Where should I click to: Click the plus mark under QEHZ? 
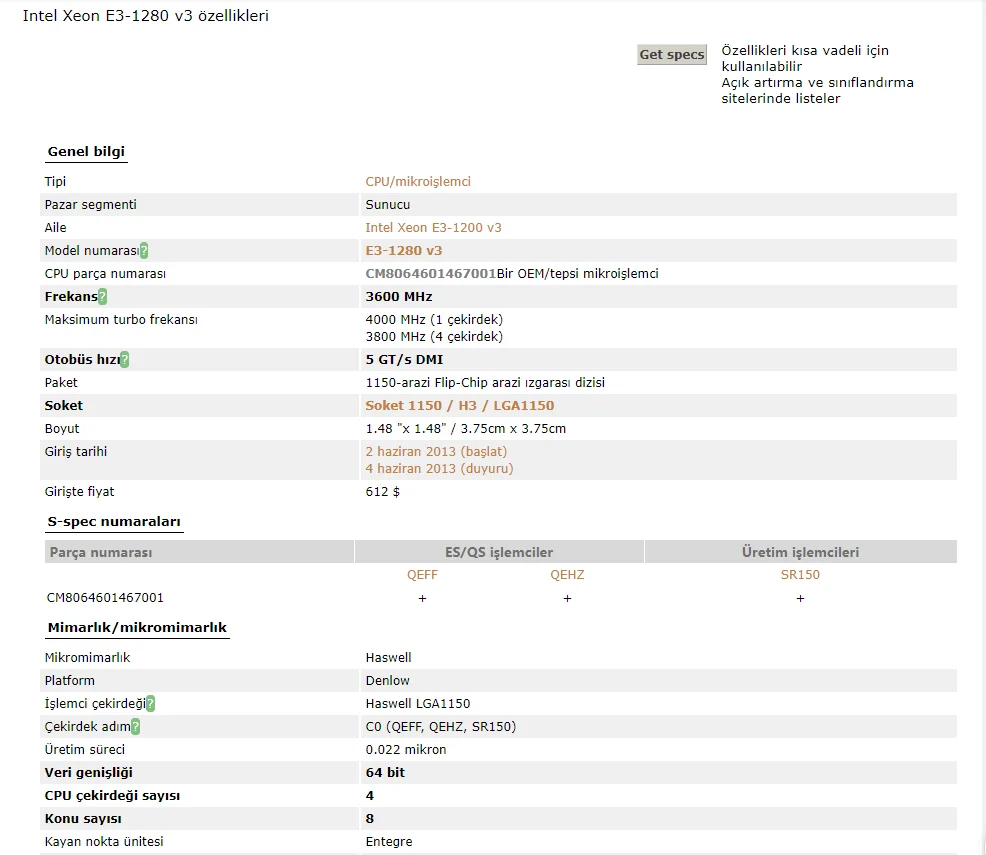tap(567, 598)
